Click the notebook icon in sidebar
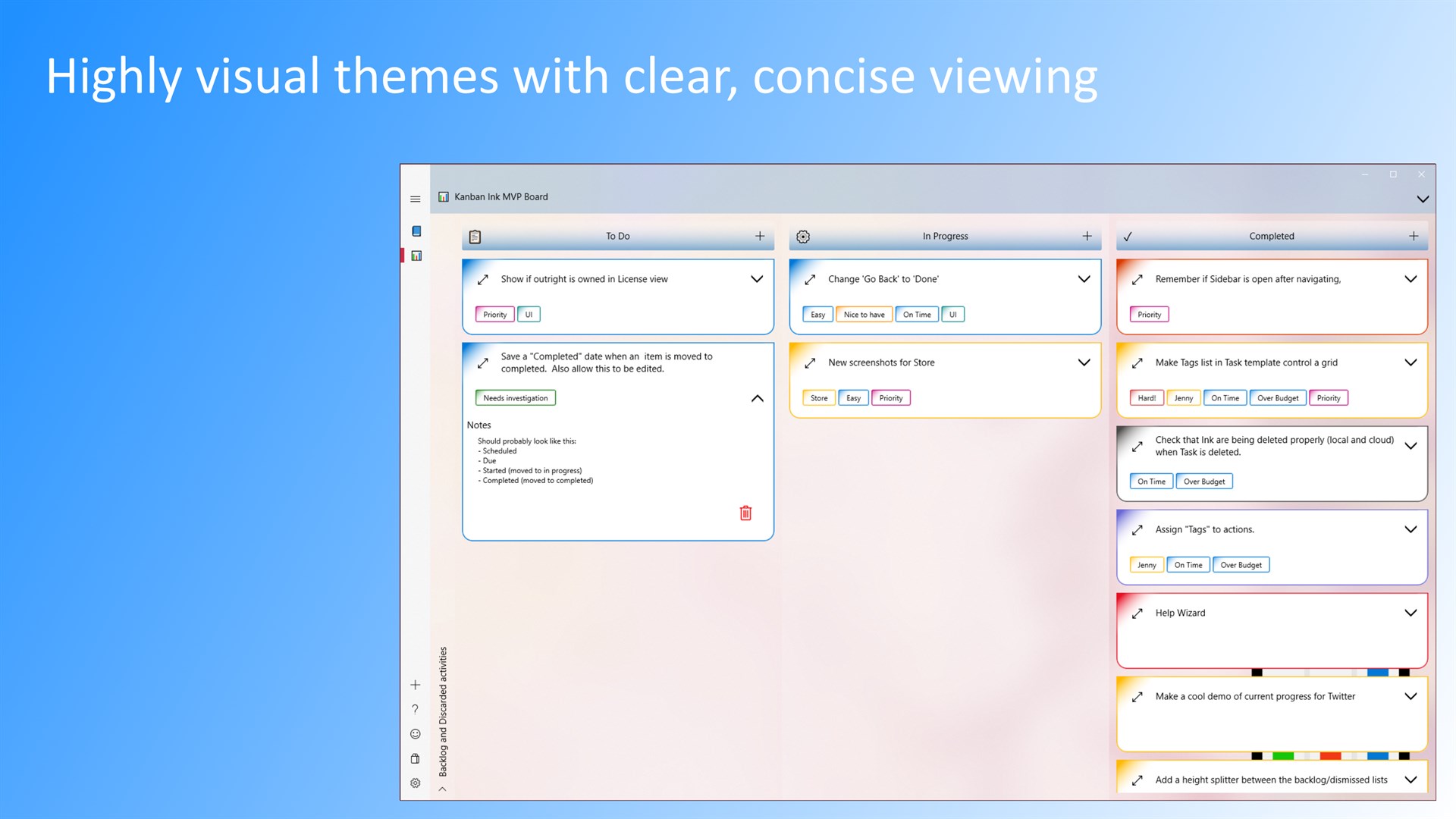The height and width of the screenshot is (819, 1456). point(416,231)
